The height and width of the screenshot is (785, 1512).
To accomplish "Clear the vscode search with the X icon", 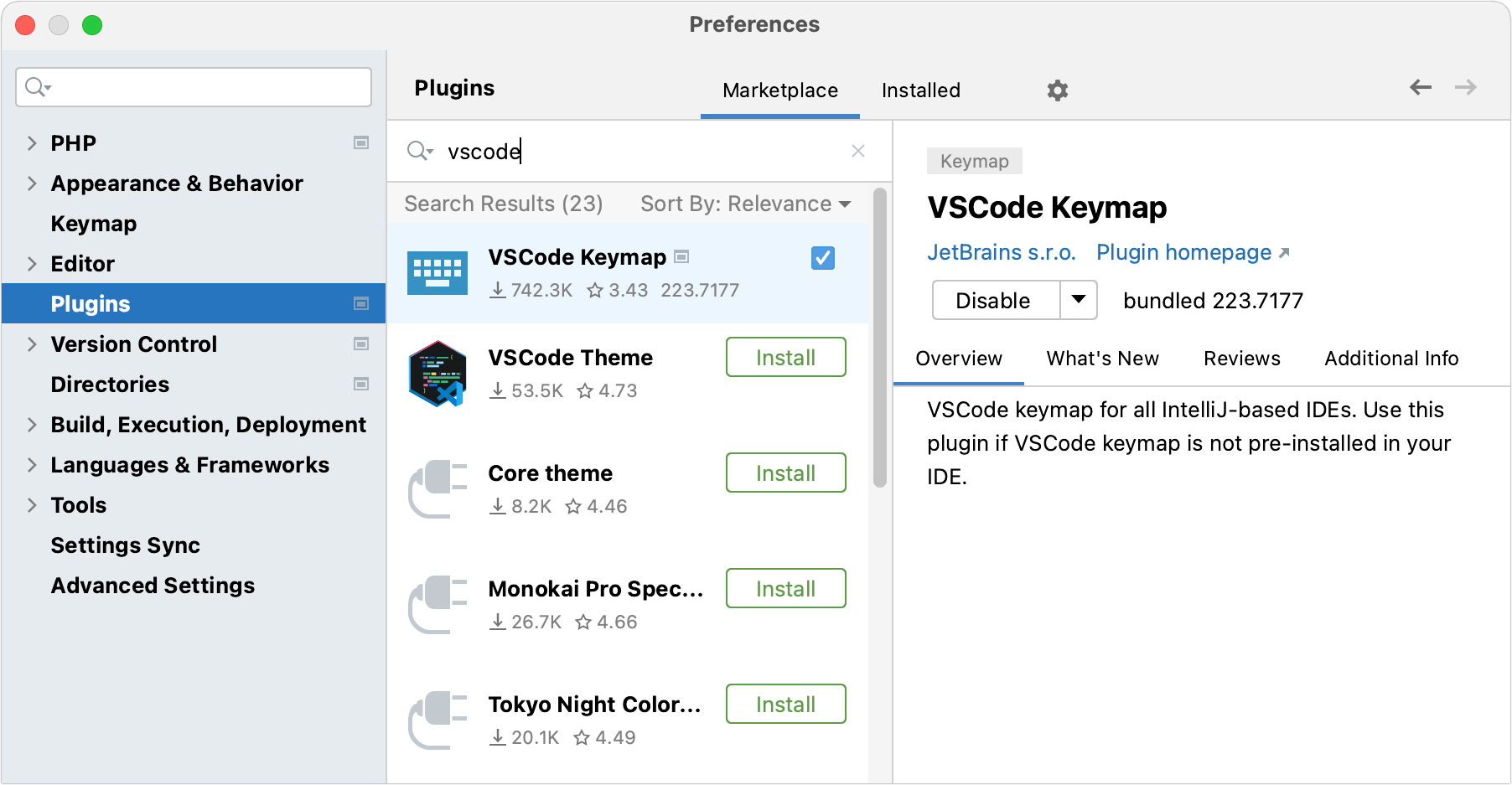I will click(857, 151).
